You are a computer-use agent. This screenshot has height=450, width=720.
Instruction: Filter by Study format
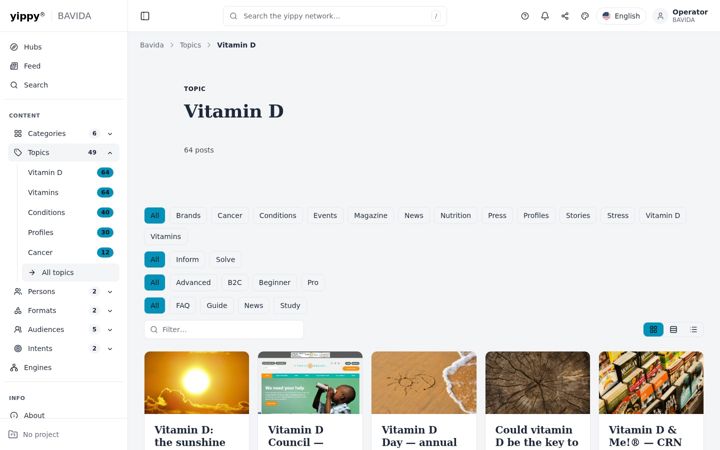[290, 305]
